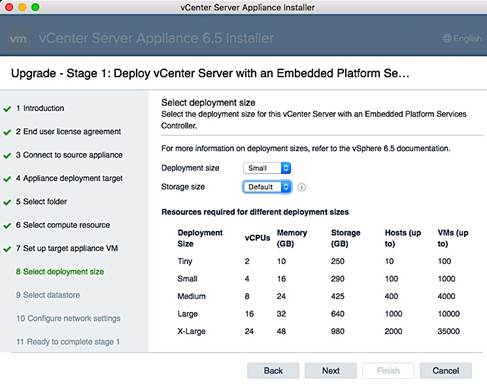Screen dimensions: 487x384
Task: Select step 6 Select compute resource
Action: pyautogui.click(x=63, y=225)
